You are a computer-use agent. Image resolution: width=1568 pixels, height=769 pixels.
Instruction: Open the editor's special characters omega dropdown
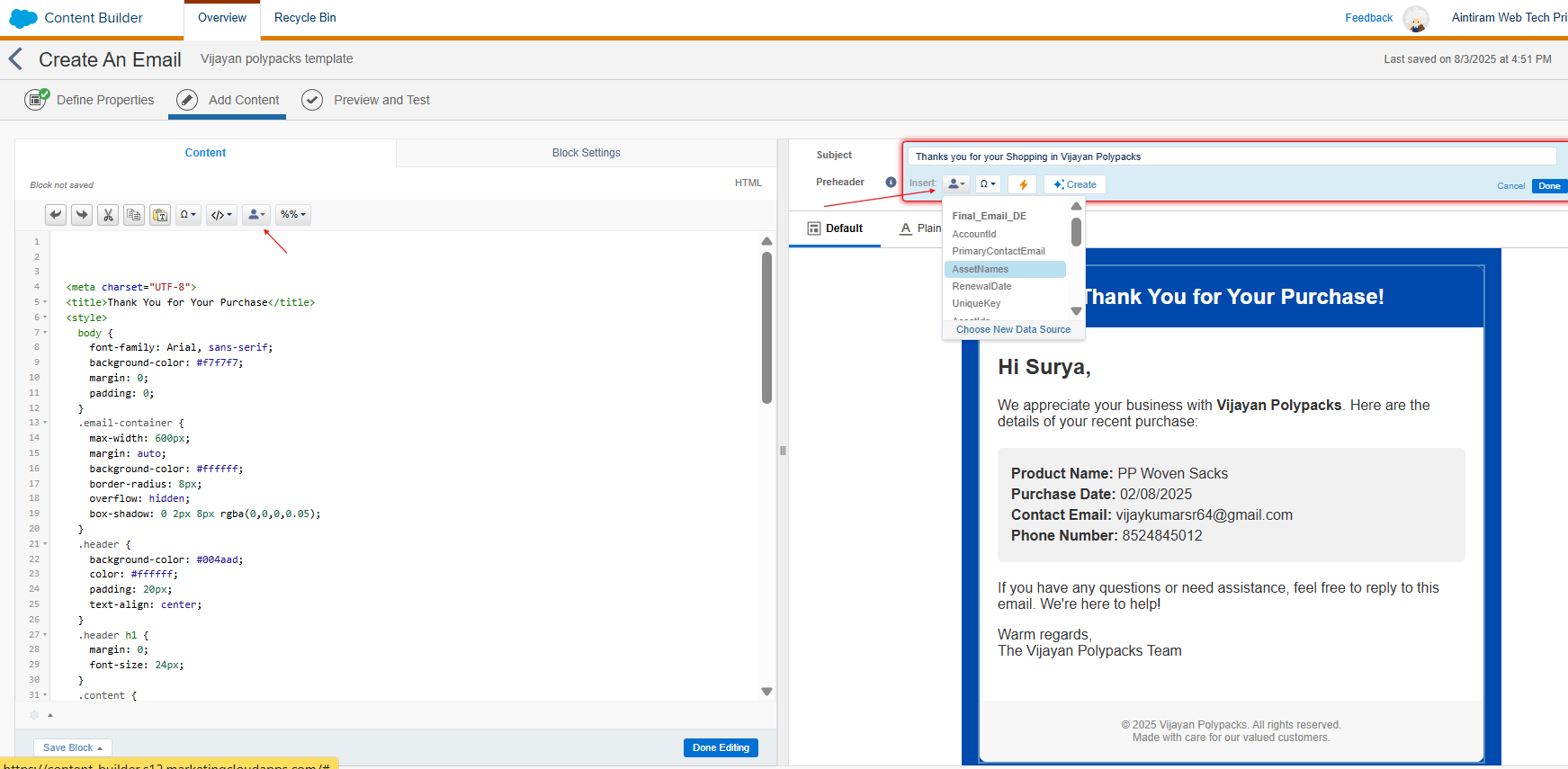[x=188, y=215]
